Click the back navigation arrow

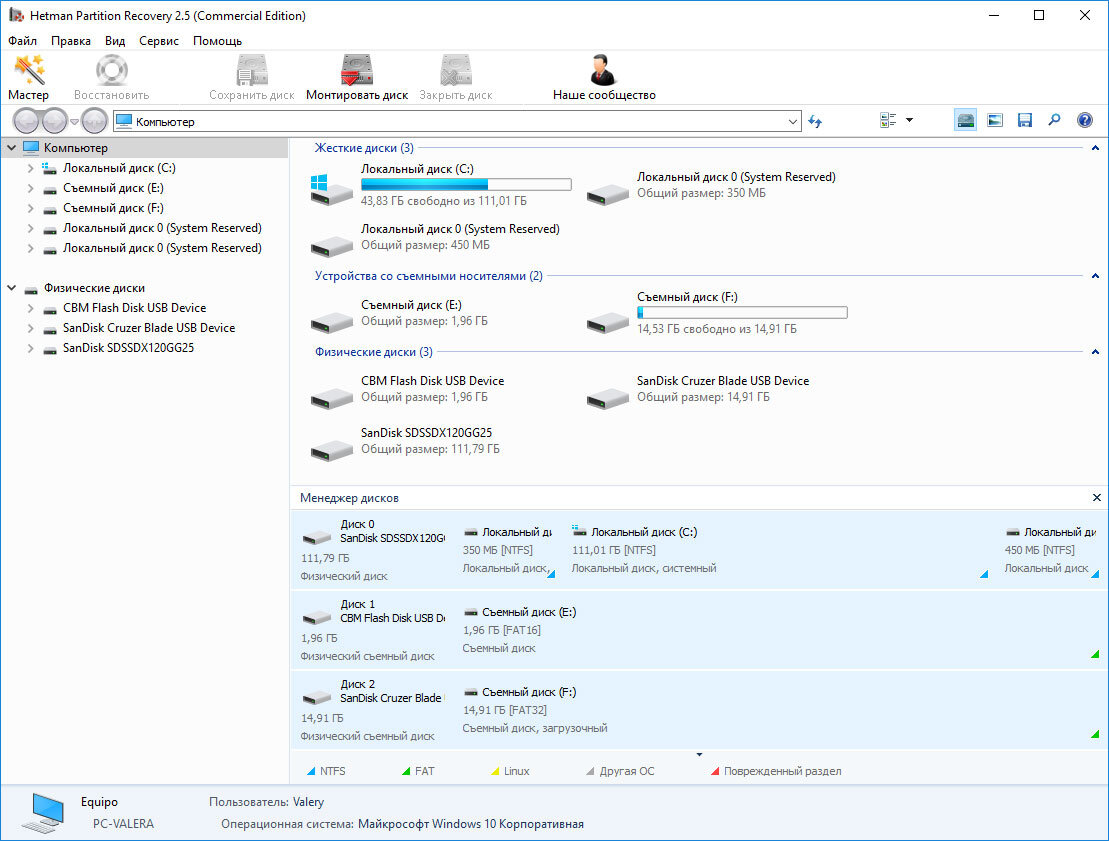[26, 121]
